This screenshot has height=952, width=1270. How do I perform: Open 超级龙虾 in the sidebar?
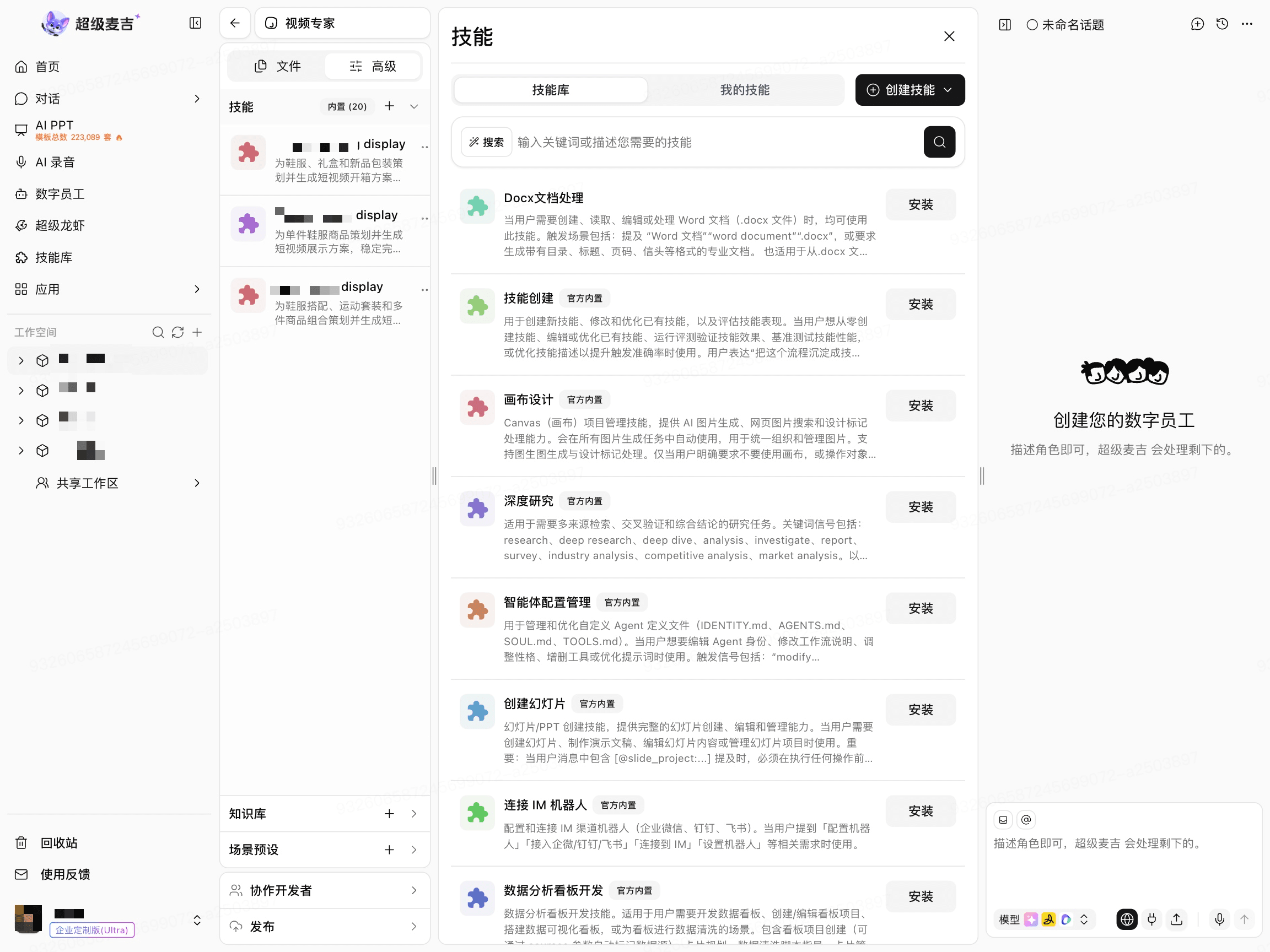(x=50, y=225)
